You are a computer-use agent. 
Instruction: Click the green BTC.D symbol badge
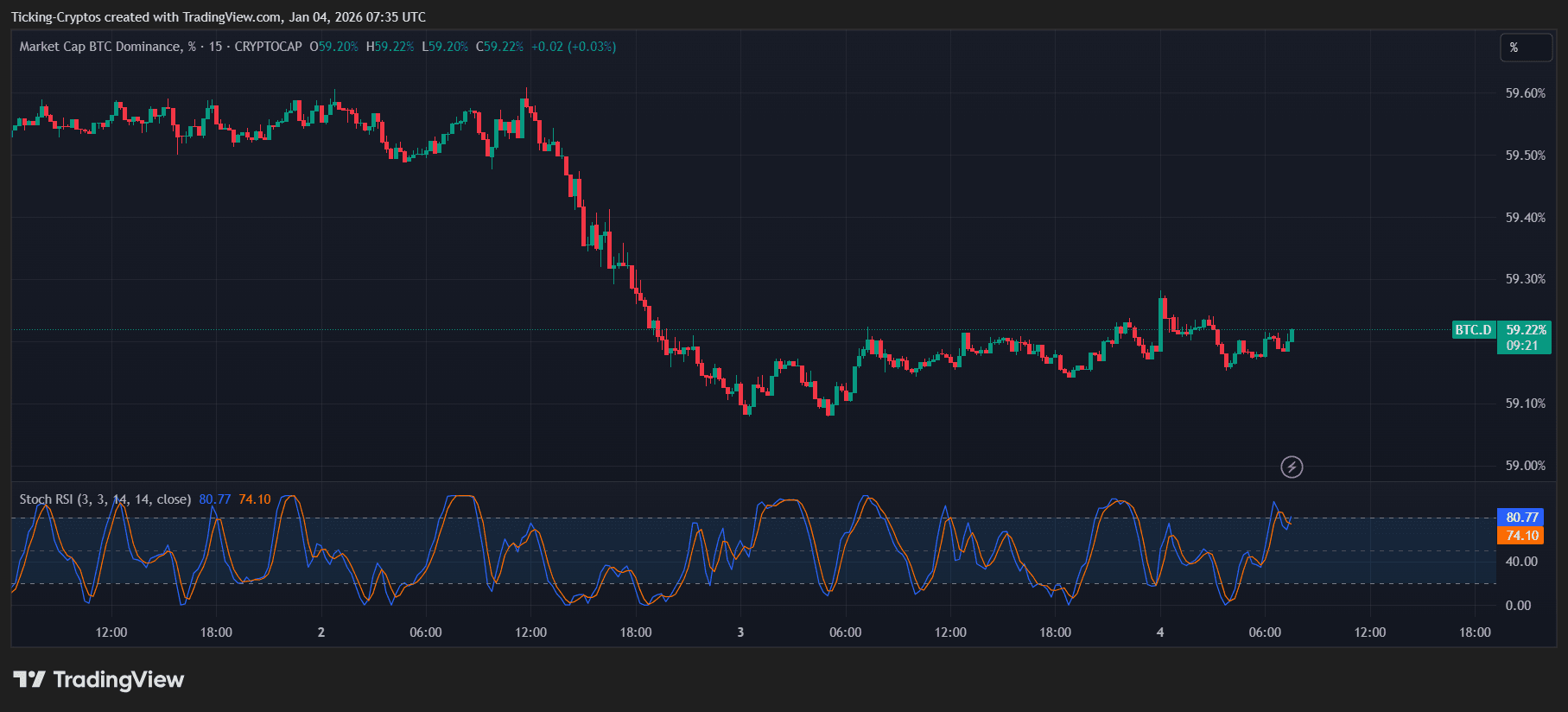coord(1473,330)
